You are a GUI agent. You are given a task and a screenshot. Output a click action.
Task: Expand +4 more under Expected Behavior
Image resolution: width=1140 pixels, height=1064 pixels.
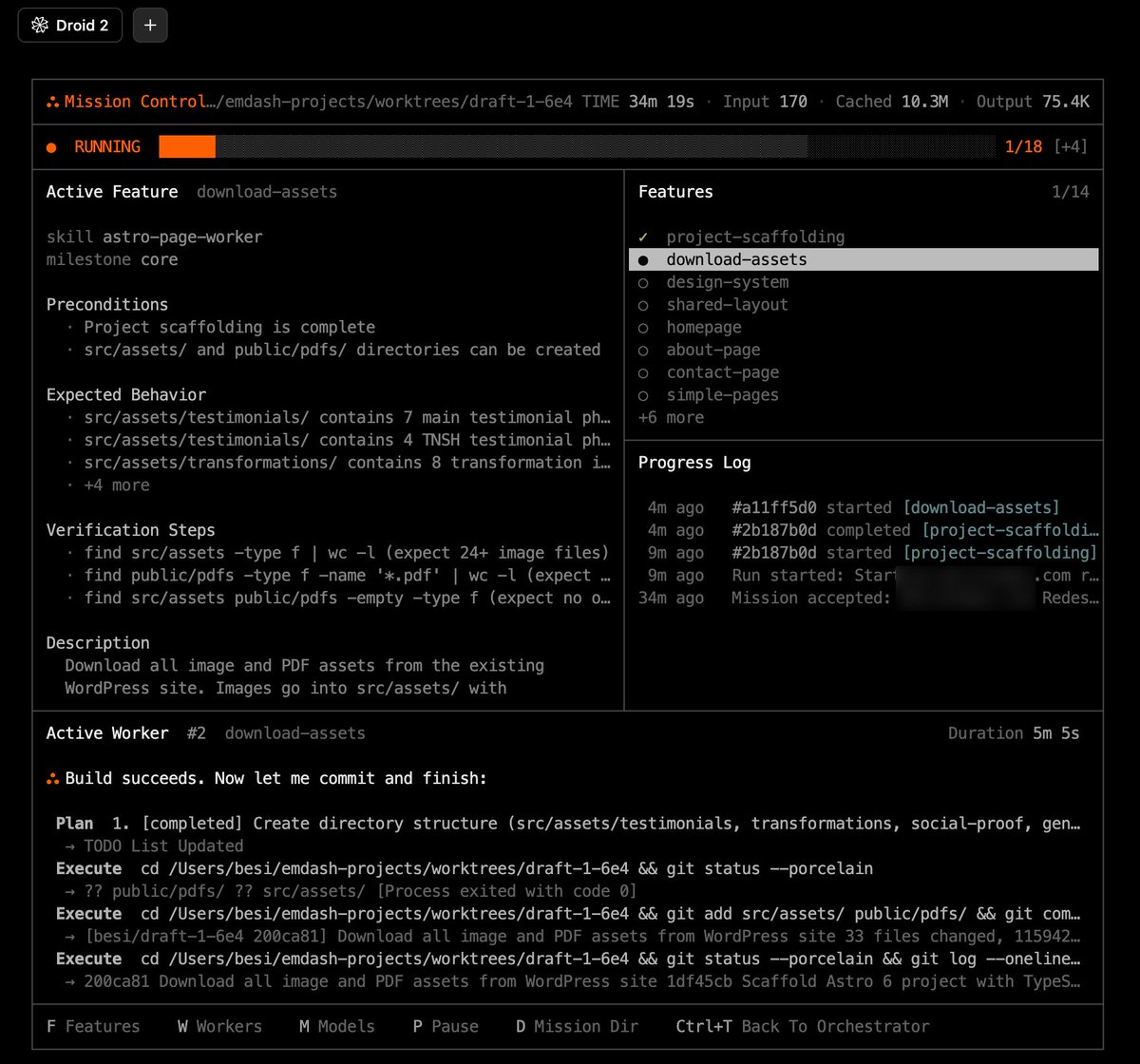[x=117, y=484]
